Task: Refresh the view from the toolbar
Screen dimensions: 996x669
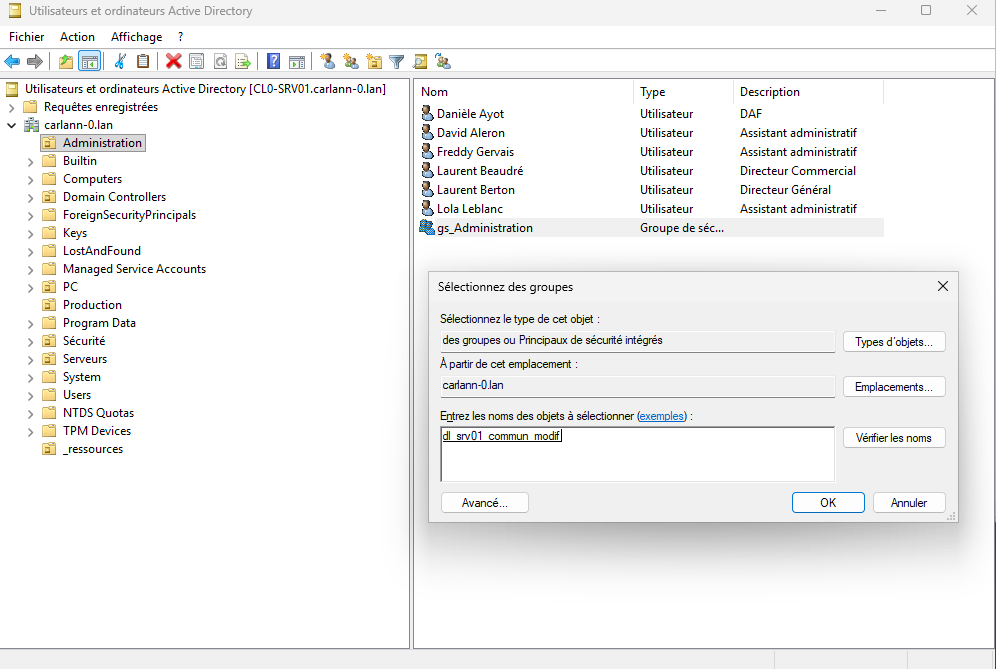Action: point(220,62)
